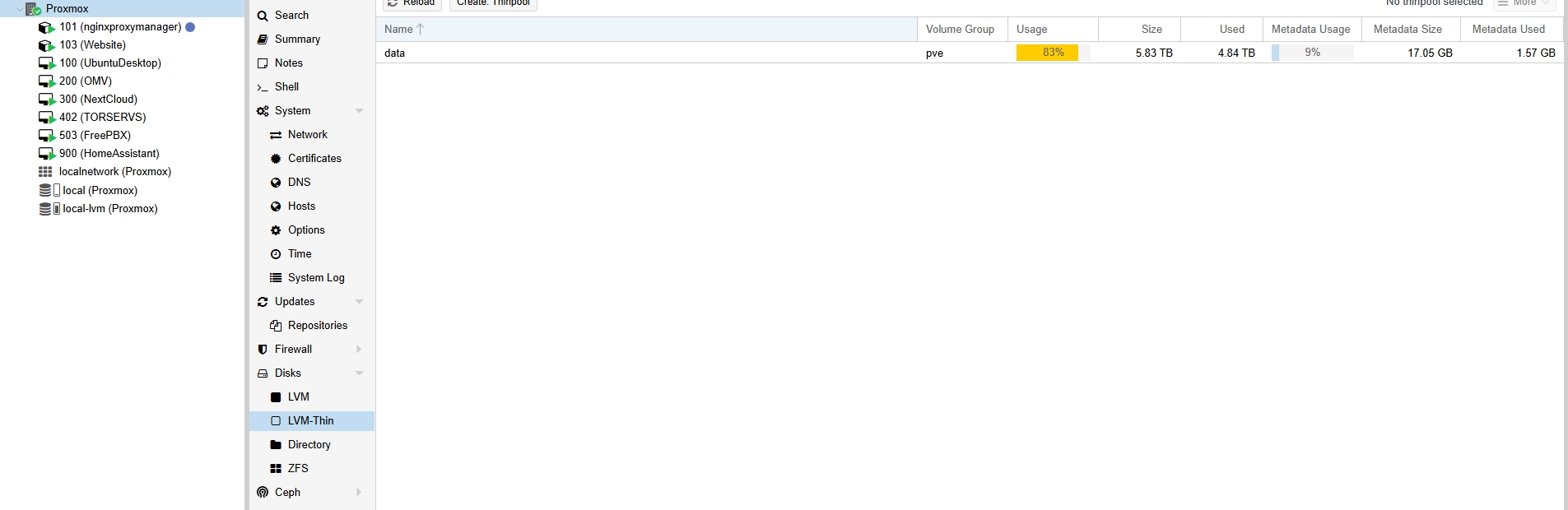Expand the Firewall submenu arrow
Image resolution: width=1568 pixels, height=510 pixels.
point(359,350)
